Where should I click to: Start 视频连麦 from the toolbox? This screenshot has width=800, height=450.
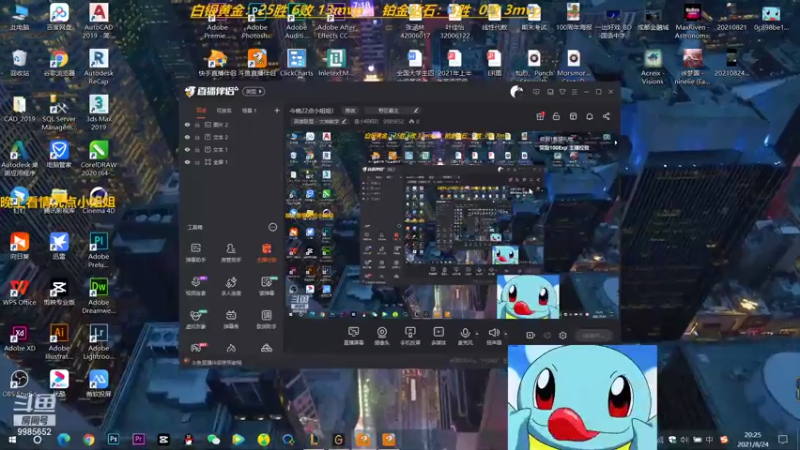[195, 286]
